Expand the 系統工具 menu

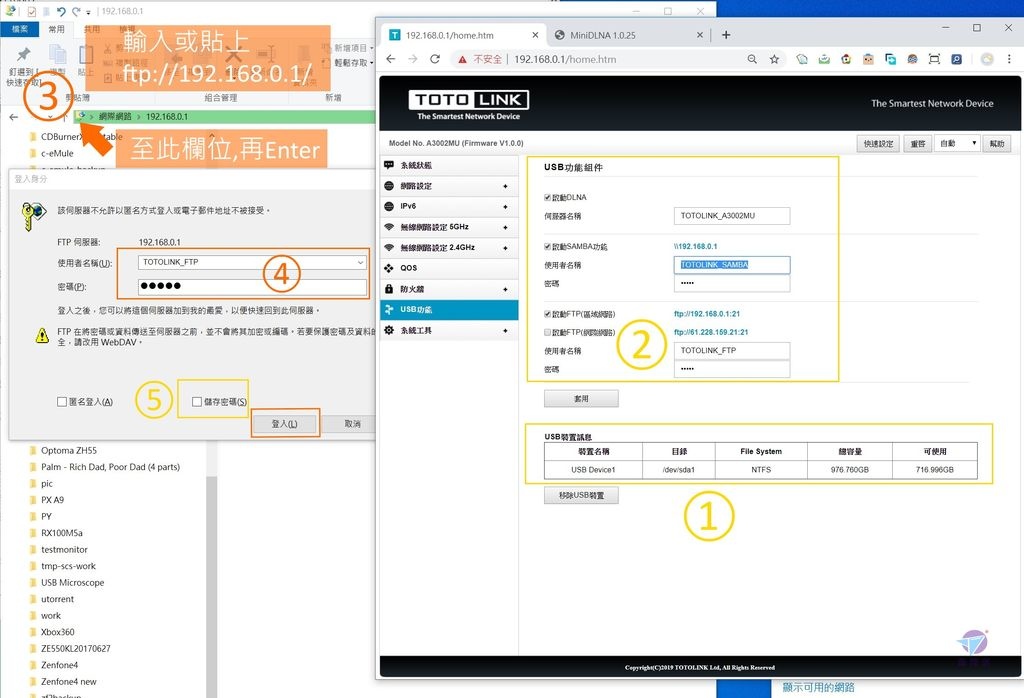pyautogui.click(x=505, y=330)
